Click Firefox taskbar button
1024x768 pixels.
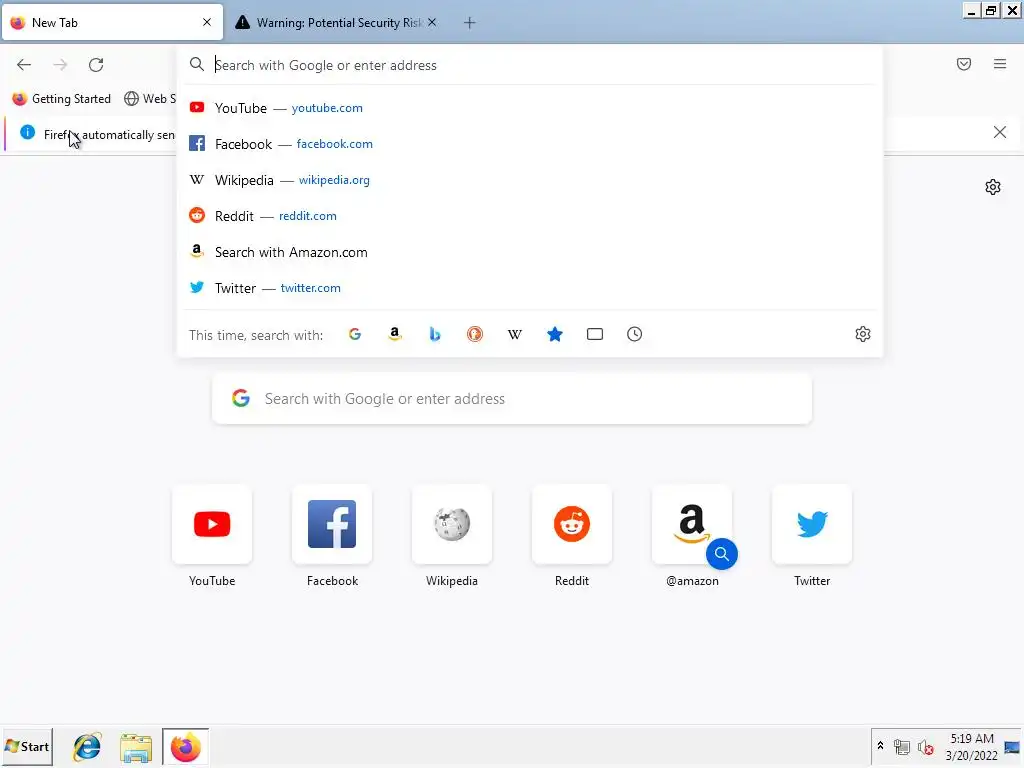[185, 747]
